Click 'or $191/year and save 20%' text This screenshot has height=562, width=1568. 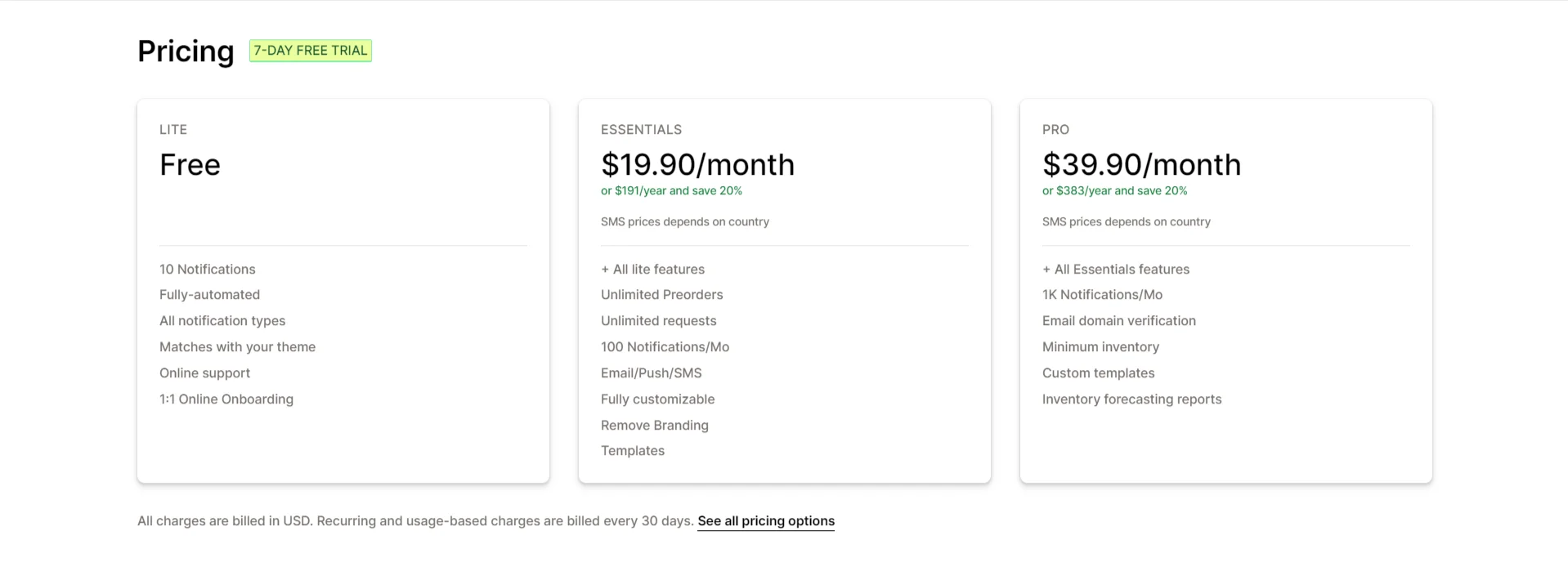671,191
